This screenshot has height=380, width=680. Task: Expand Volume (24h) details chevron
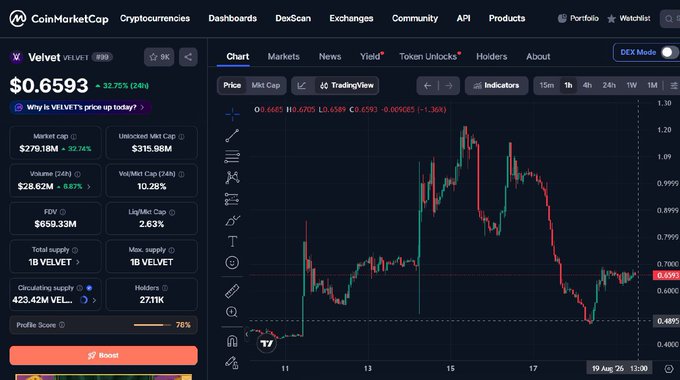[89, 187]
